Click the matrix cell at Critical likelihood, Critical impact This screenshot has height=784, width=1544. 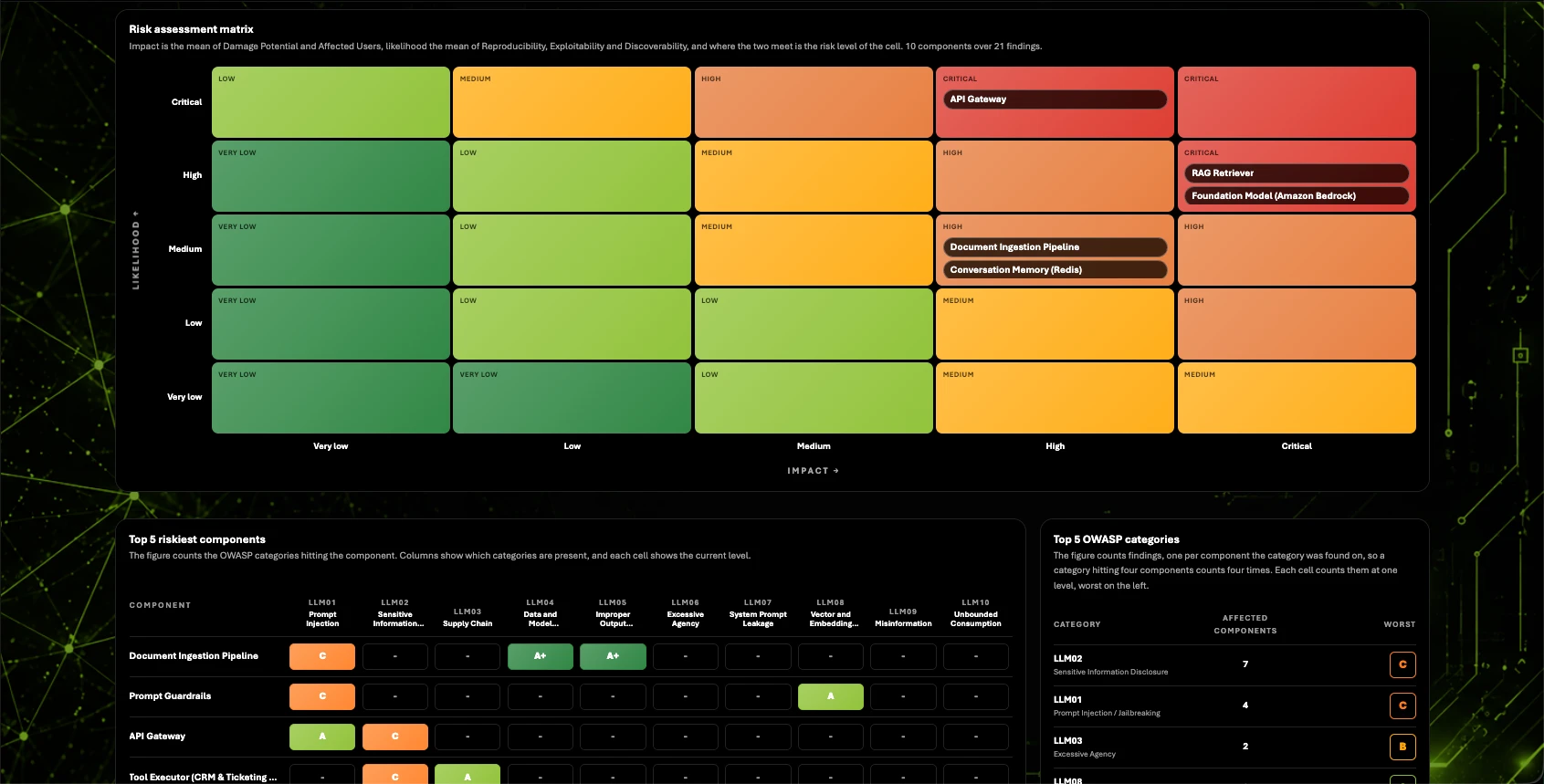click(1297, 102)
